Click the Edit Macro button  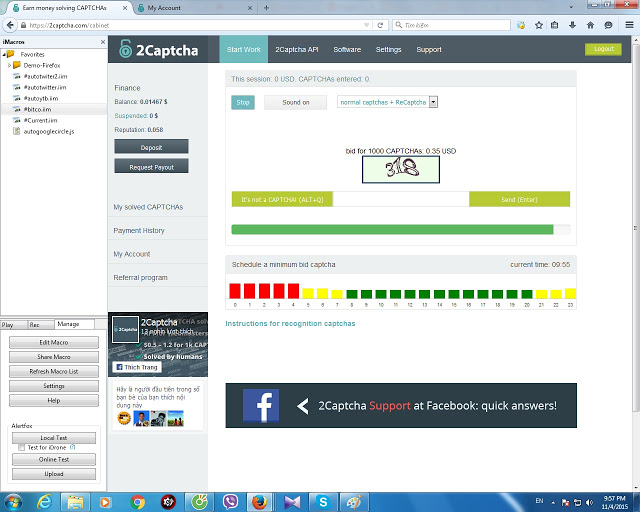54,342
